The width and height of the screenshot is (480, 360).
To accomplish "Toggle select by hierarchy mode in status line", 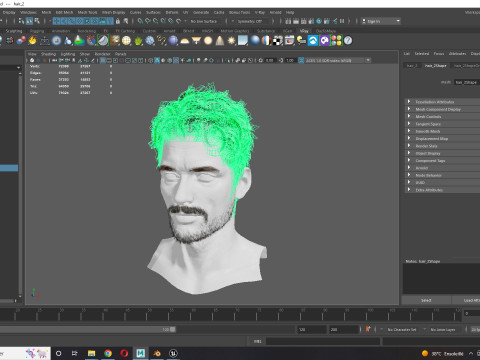I will pos(21,21).
